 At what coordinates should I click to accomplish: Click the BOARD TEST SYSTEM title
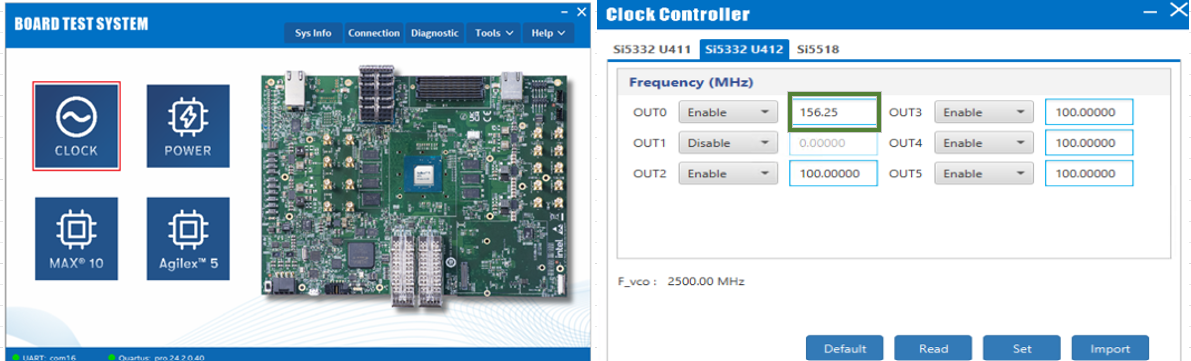[x=81, y=24]
